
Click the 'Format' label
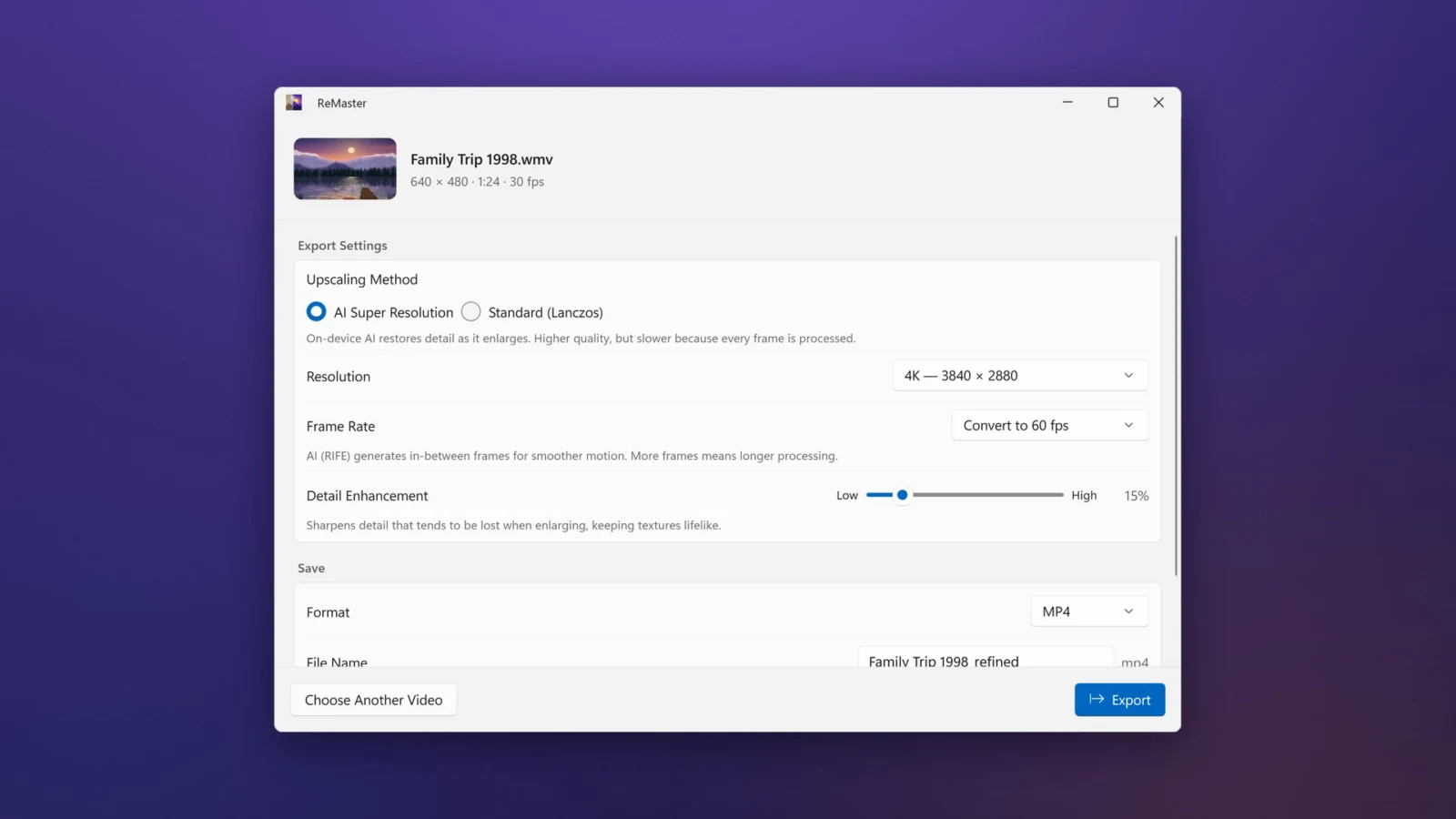pos(328,612)
